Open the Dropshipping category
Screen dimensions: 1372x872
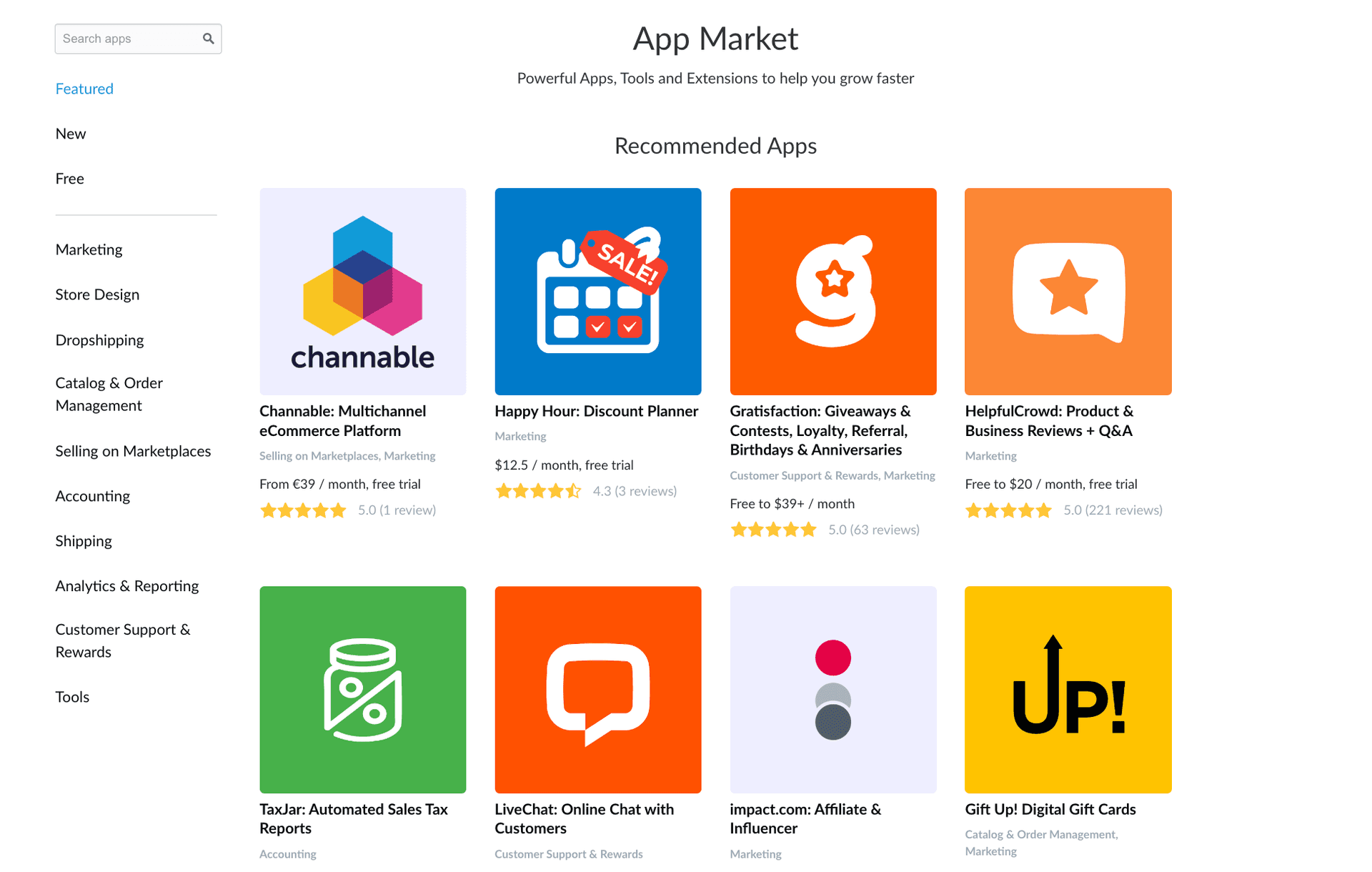point(99,340)
